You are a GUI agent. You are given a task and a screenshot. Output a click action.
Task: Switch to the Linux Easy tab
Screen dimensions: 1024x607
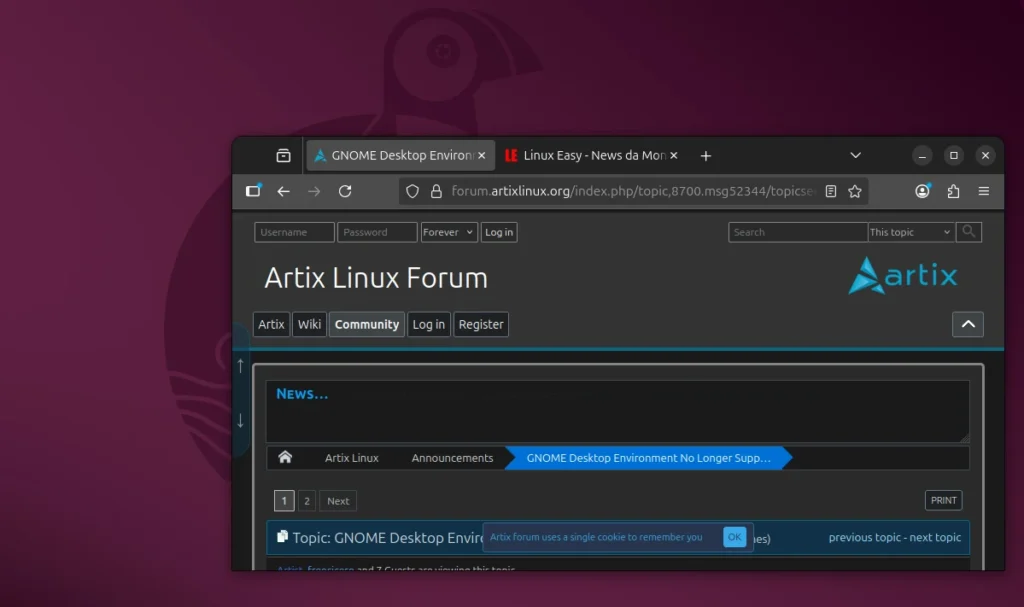pyautogui.click(x=590, y=155)
